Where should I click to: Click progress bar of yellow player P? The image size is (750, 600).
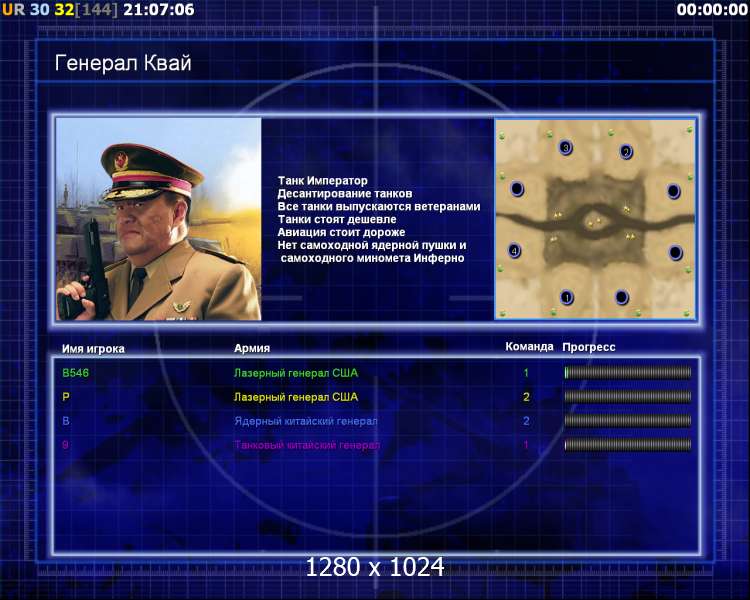(x=628, y=397)
